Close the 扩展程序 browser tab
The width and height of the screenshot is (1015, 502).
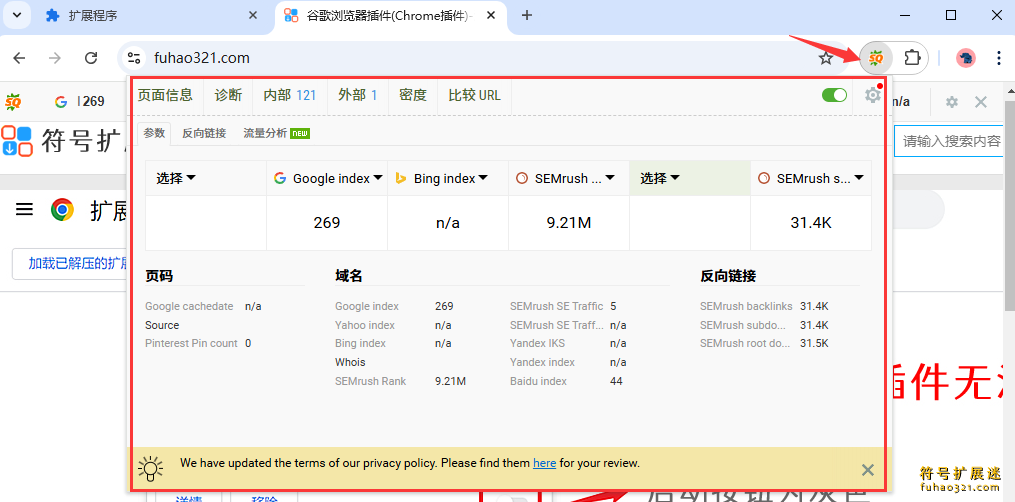point(253,16)
